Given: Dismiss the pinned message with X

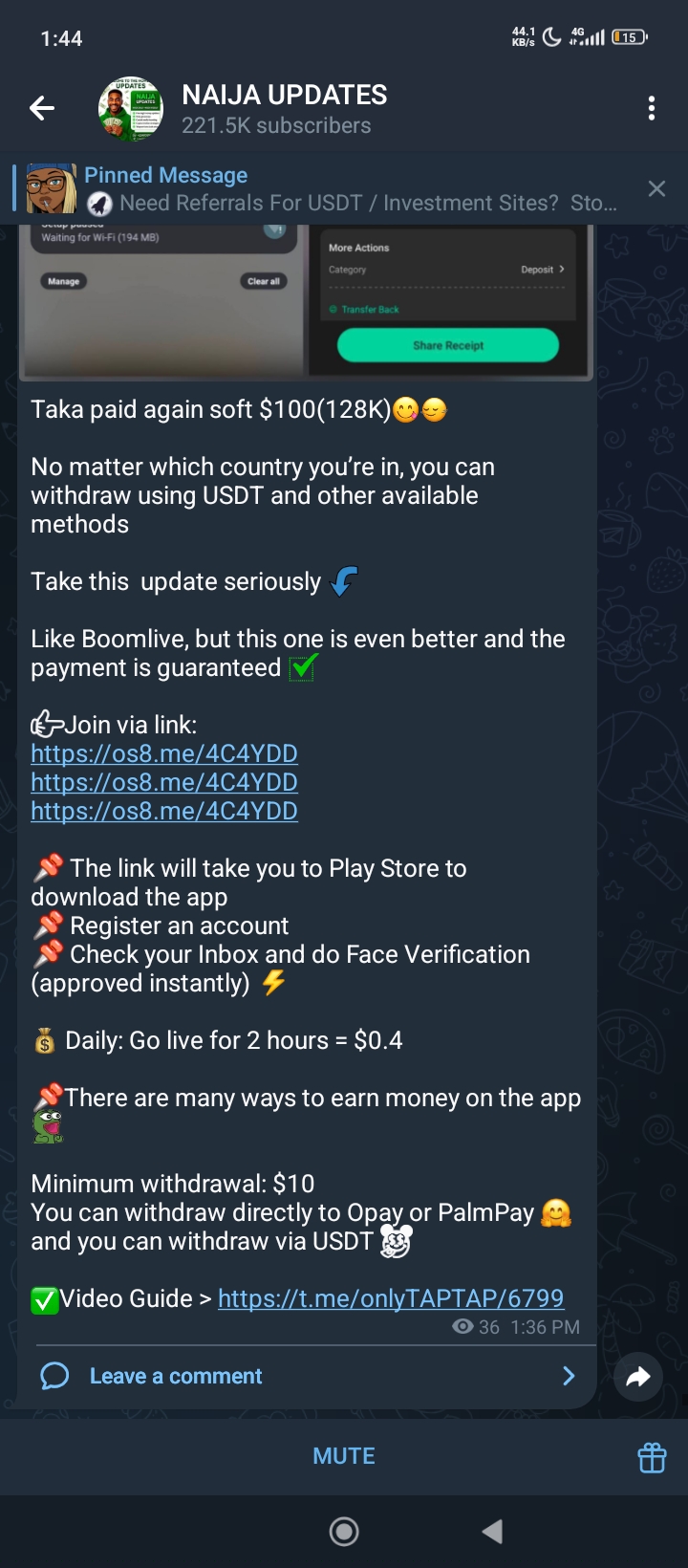Looking at the screenshot, I should tap(656, 189).
